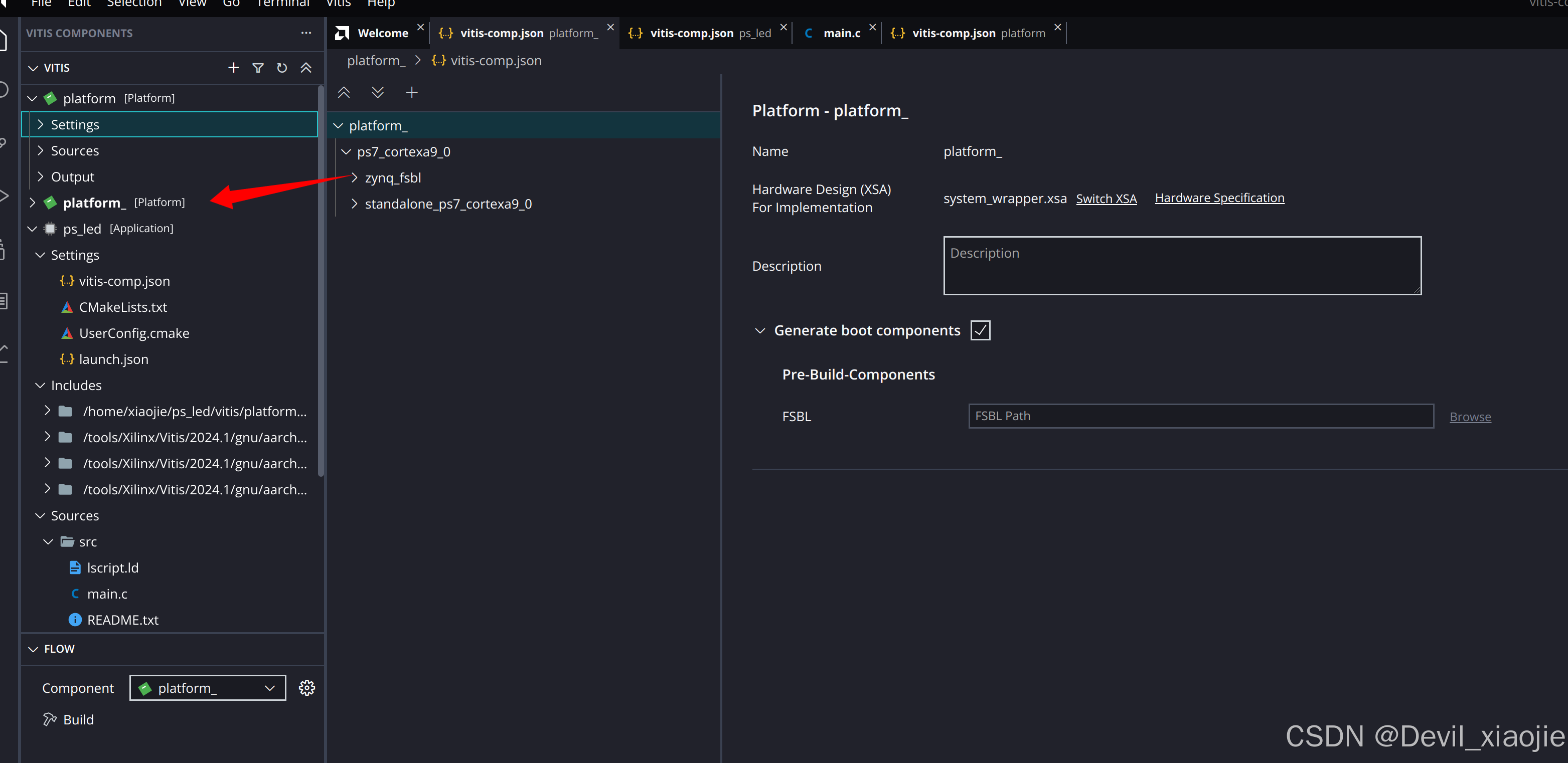Click the plus icon above platform_ tree
1568x763 pixels.
[x=412, y=92]
